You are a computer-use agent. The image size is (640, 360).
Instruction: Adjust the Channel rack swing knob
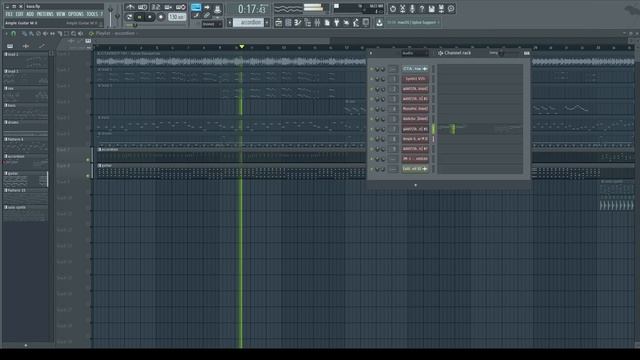[x=501, y=53]
